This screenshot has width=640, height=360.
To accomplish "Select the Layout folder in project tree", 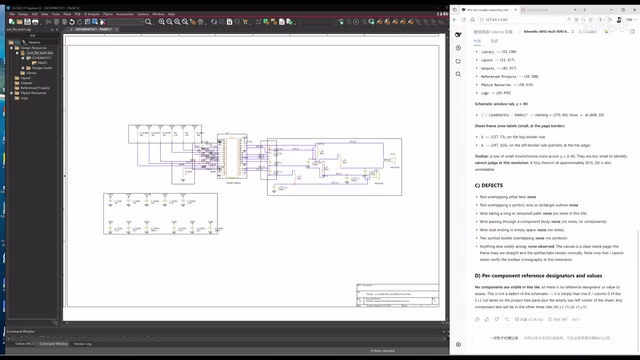I will pyautogui.click(x=22, y=78).
